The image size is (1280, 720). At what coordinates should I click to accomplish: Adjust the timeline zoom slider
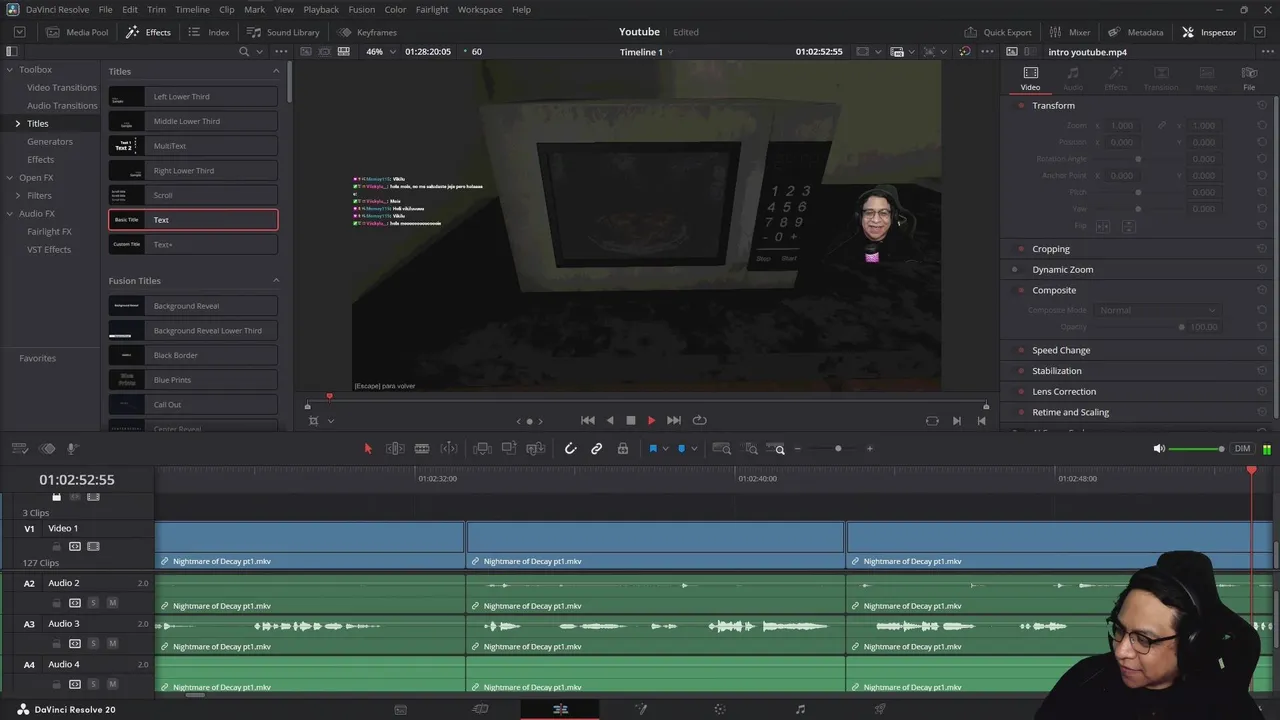pos(838,449)
